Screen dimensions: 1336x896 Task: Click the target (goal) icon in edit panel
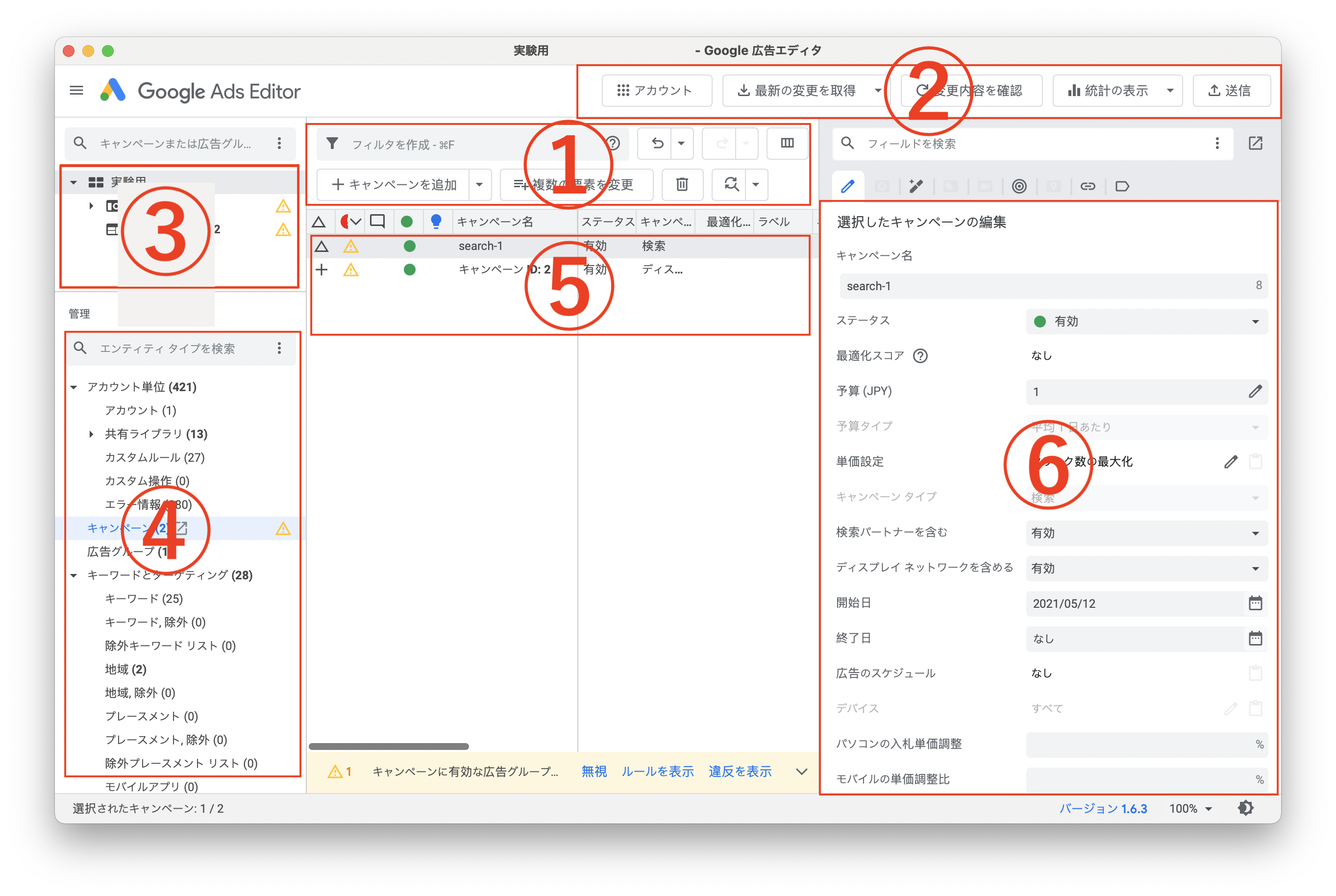(x=1019, y=186)
